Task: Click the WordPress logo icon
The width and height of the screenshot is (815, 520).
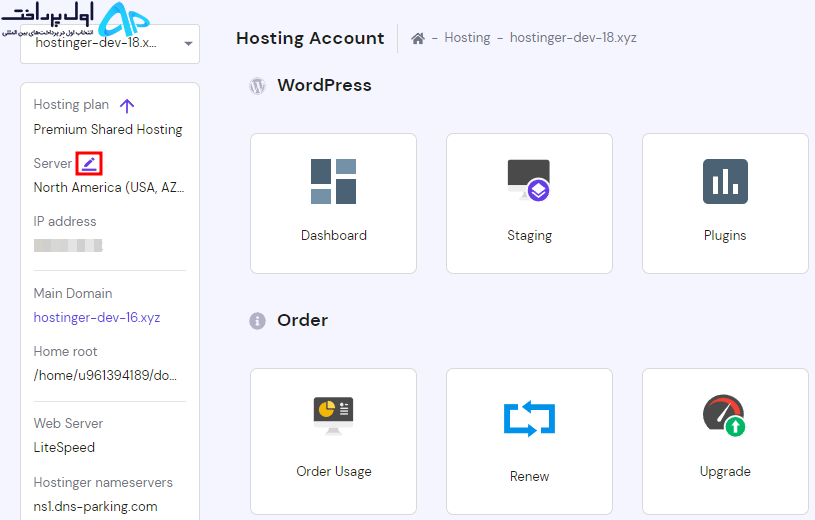Action: [257, 85]
